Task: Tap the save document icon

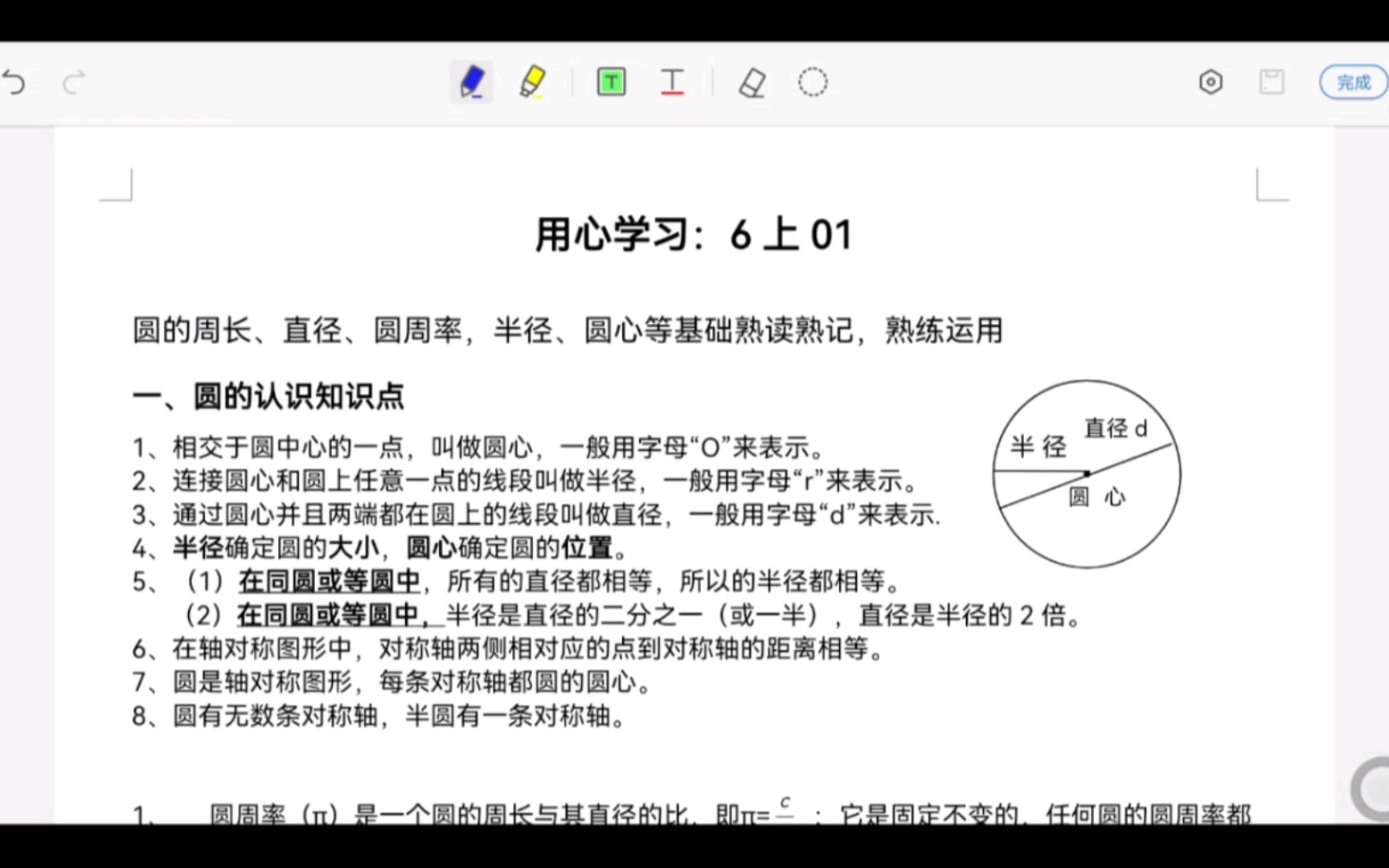Action: (1272, 82)
